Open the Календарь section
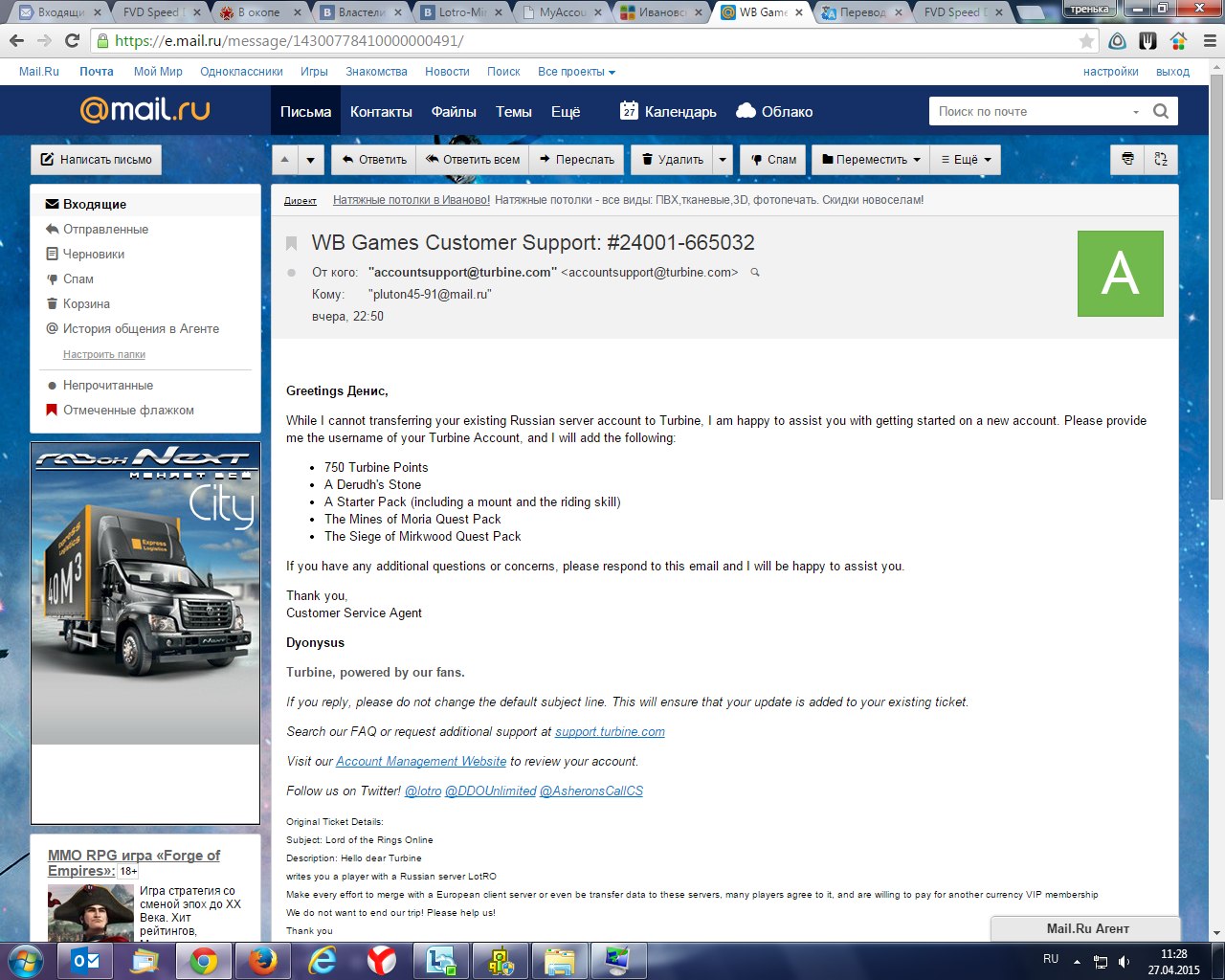Image resolution: width=1225 pixels, height=980 pixels. pyautogui.click(x=668, y=111)
